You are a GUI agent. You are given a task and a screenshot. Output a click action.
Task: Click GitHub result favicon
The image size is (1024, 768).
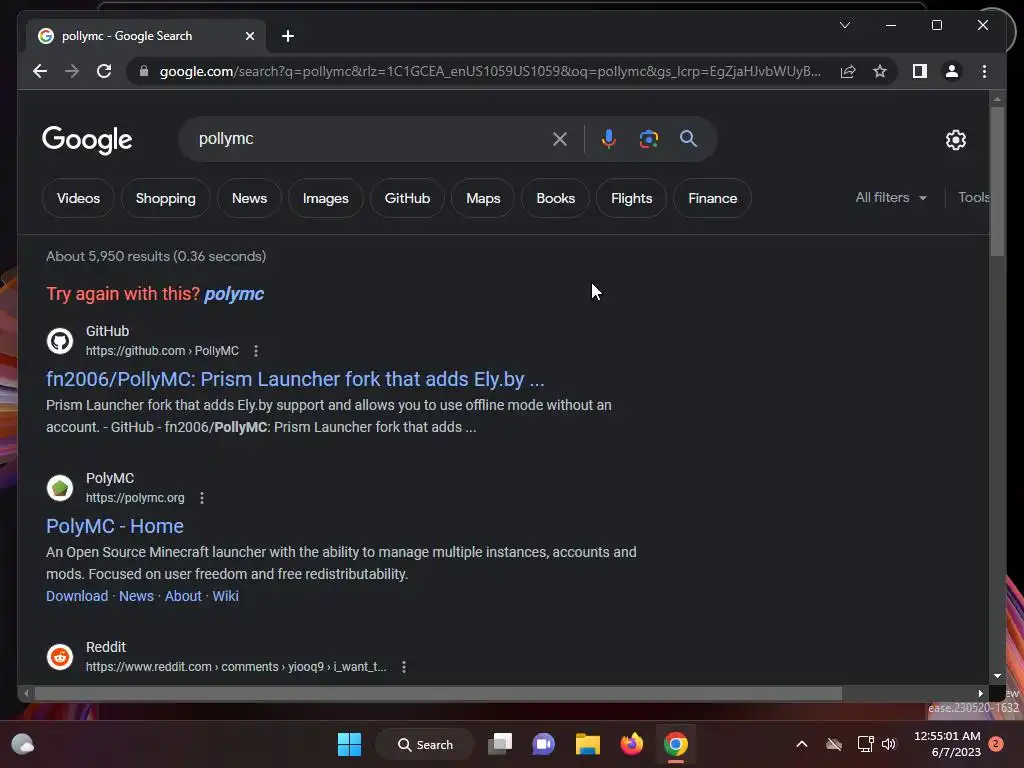pyautogui.click(x=60, y=341)
